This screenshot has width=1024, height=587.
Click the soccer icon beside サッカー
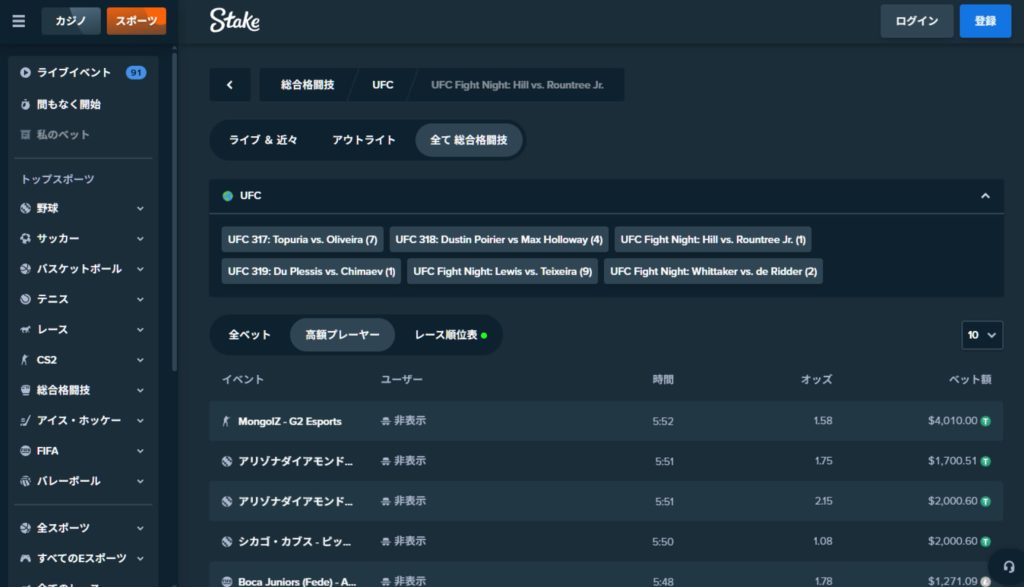25,238
